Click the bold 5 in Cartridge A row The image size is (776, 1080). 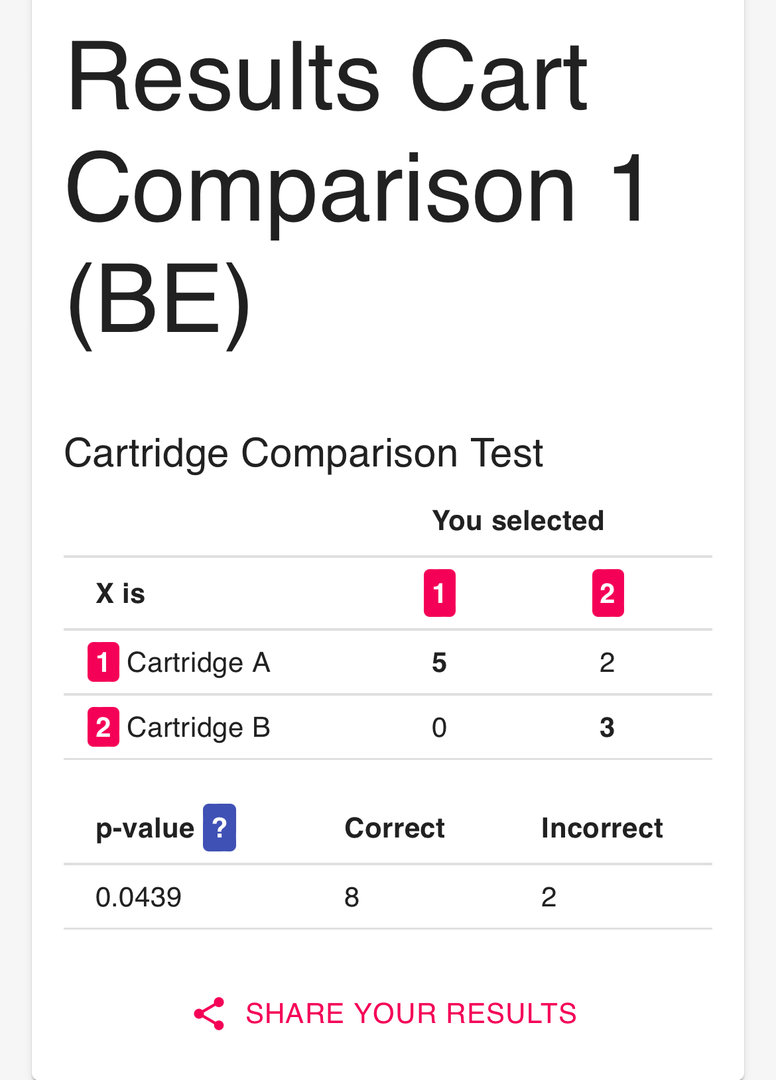click(439, 662)
